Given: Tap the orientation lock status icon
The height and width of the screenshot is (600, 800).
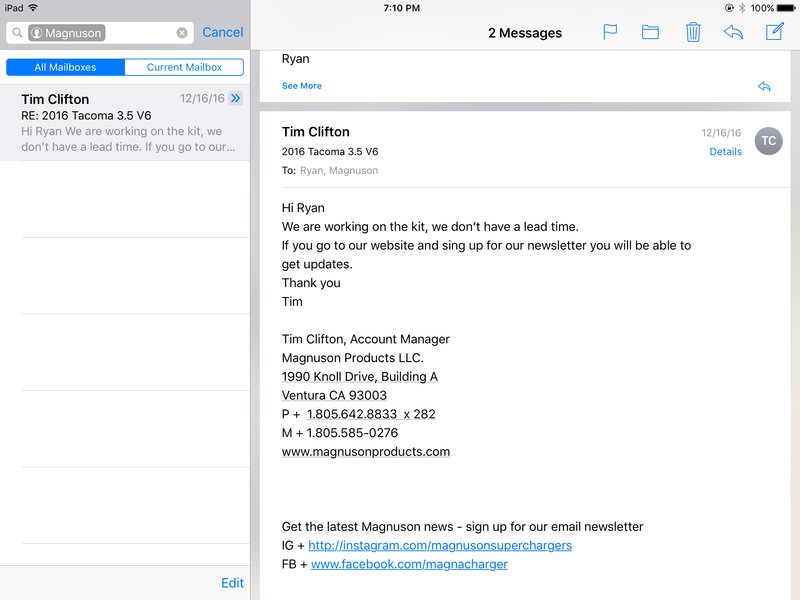Looking at the screenshot, I should 729,8.
